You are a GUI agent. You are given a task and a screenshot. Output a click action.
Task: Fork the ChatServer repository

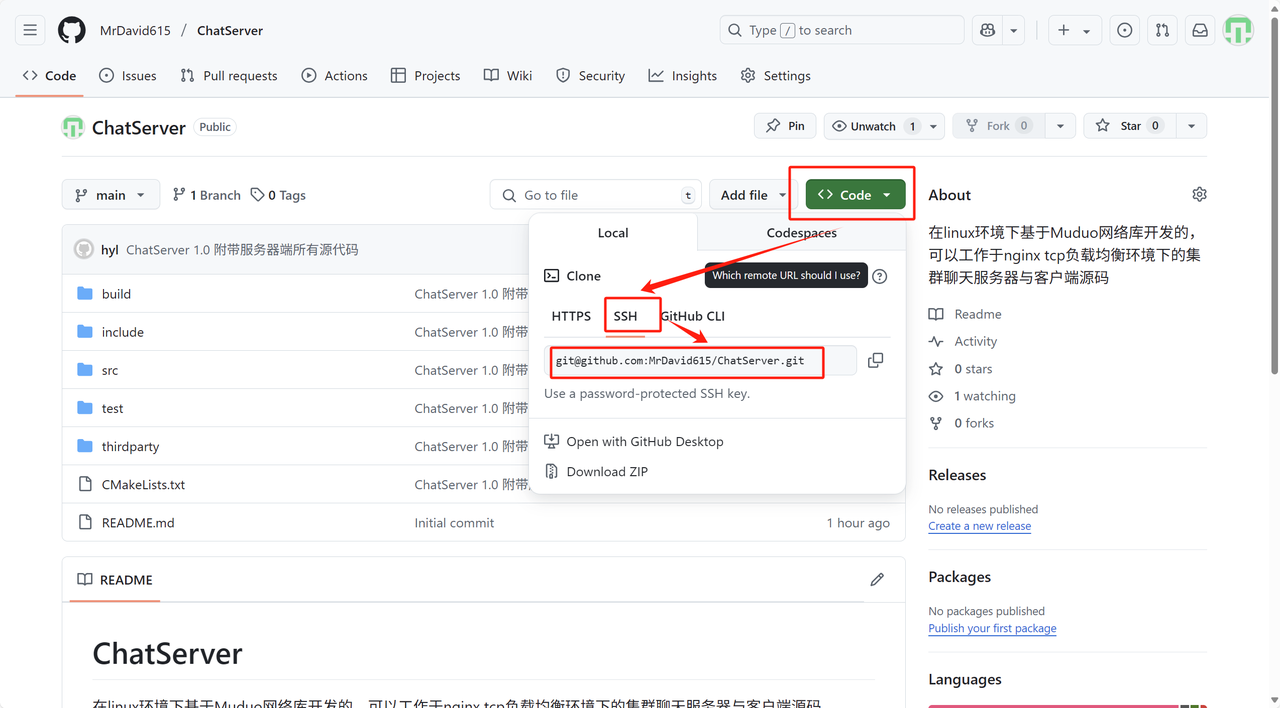coord(998,126)
